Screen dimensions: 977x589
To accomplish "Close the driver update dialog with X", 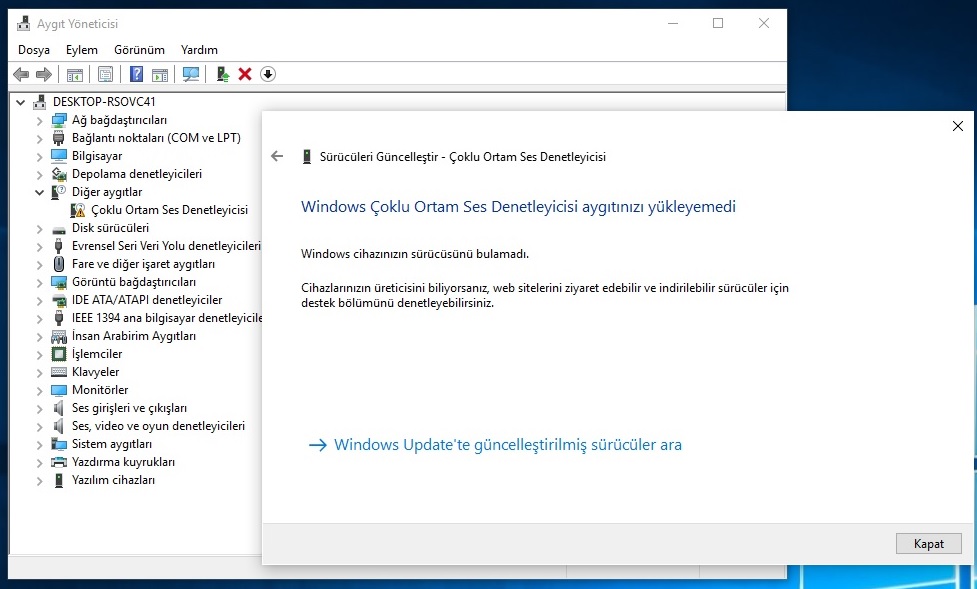I will point(958,127).
